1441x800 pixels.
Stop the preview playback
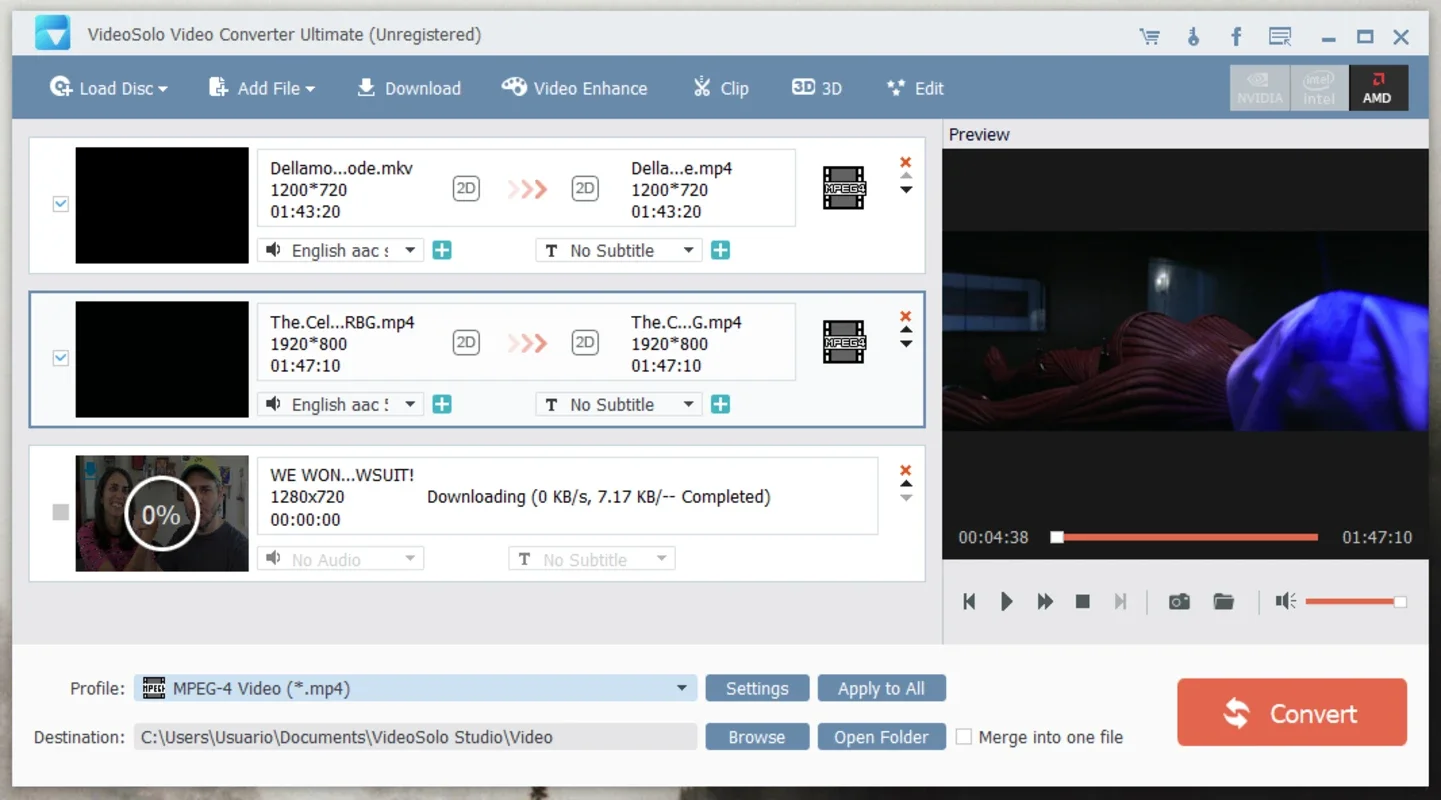1082,601
